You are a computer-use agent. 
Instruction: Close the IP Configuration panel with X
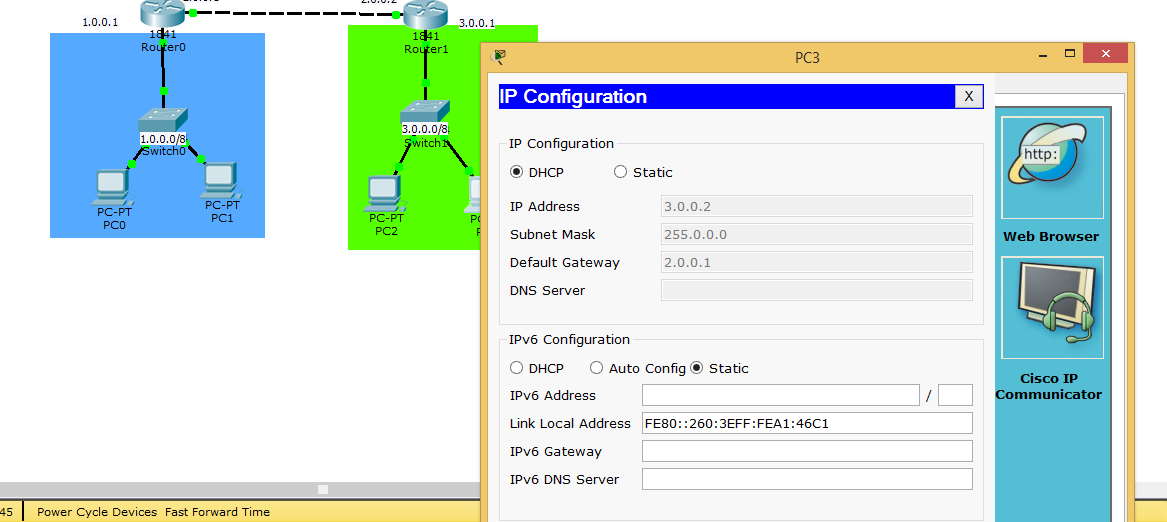(968, 96)
